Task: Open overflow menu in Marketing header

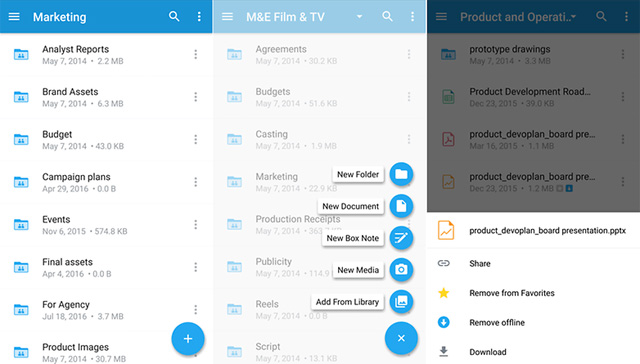Action: (199, 16)
